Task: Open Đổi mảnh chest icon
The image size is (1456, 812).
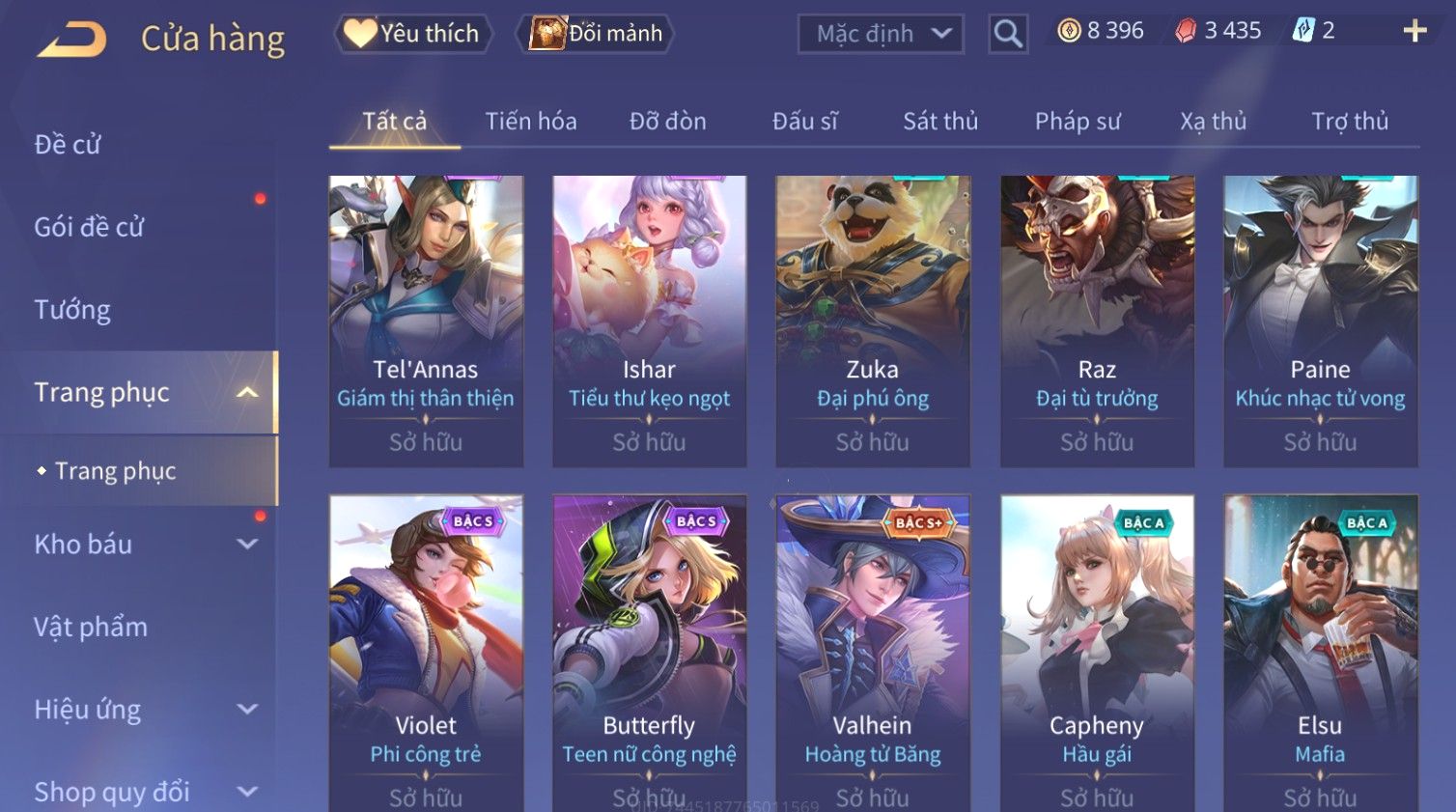Action: tap(546, 34)
